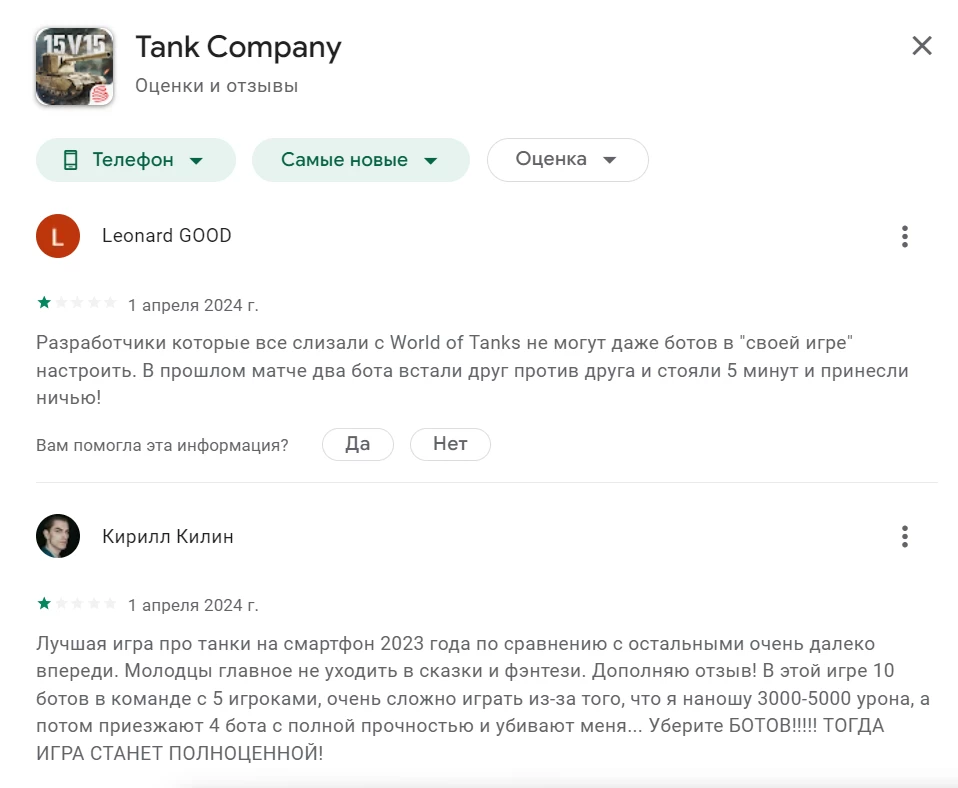The image size is (958, 788).
Task: Open Leonard GOOD's avatar
Action: (x=58, y=236)
